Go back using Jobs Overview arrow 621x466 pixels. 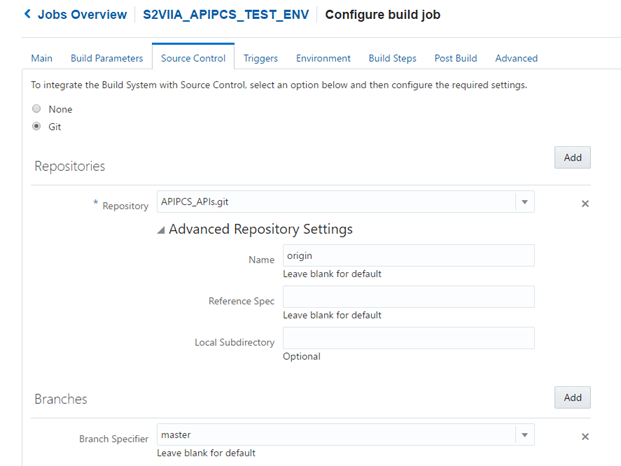[x=28, y=15]
